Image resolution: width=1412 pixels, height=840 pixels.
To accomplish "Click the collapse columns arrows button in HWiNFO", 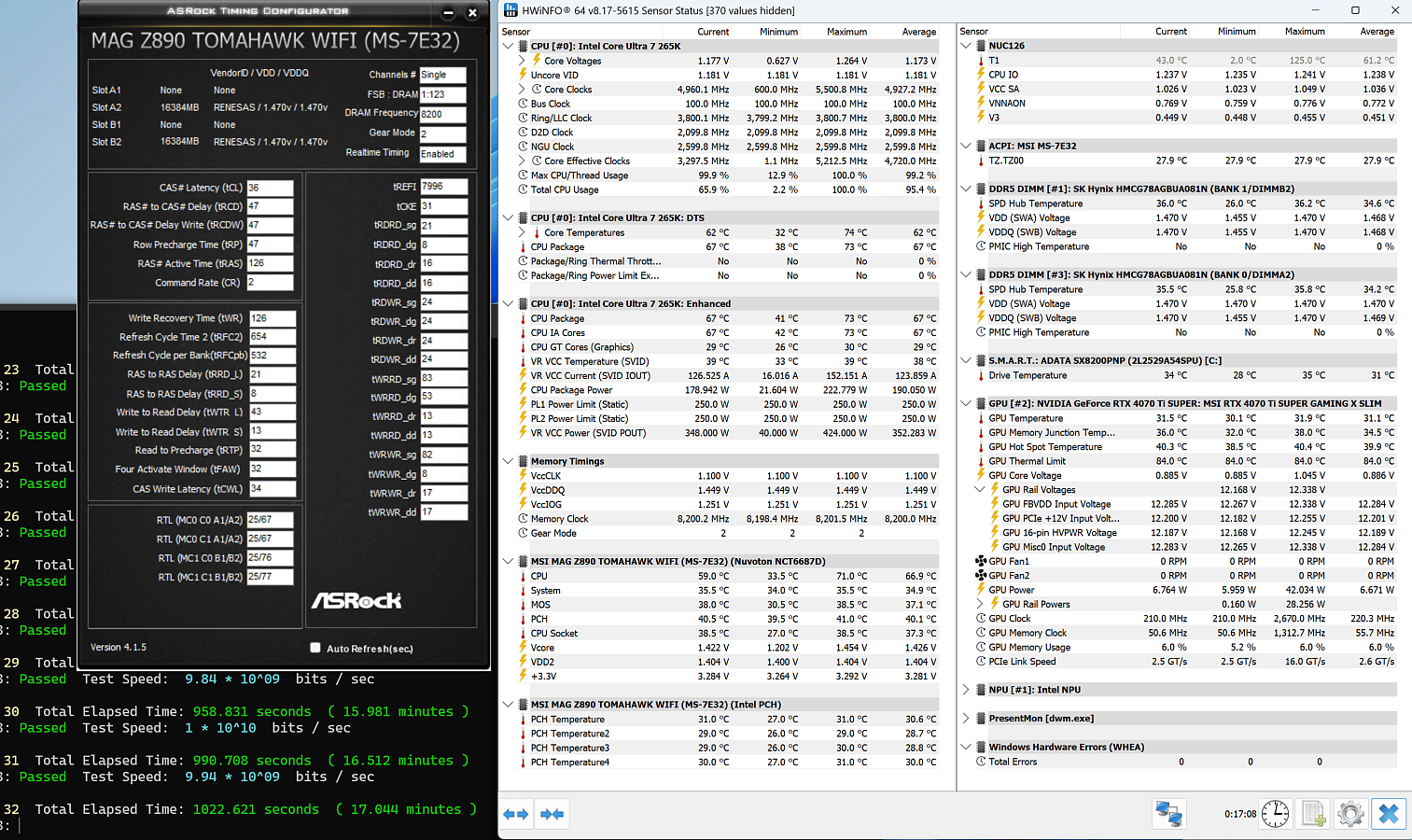I will point(552,814).
